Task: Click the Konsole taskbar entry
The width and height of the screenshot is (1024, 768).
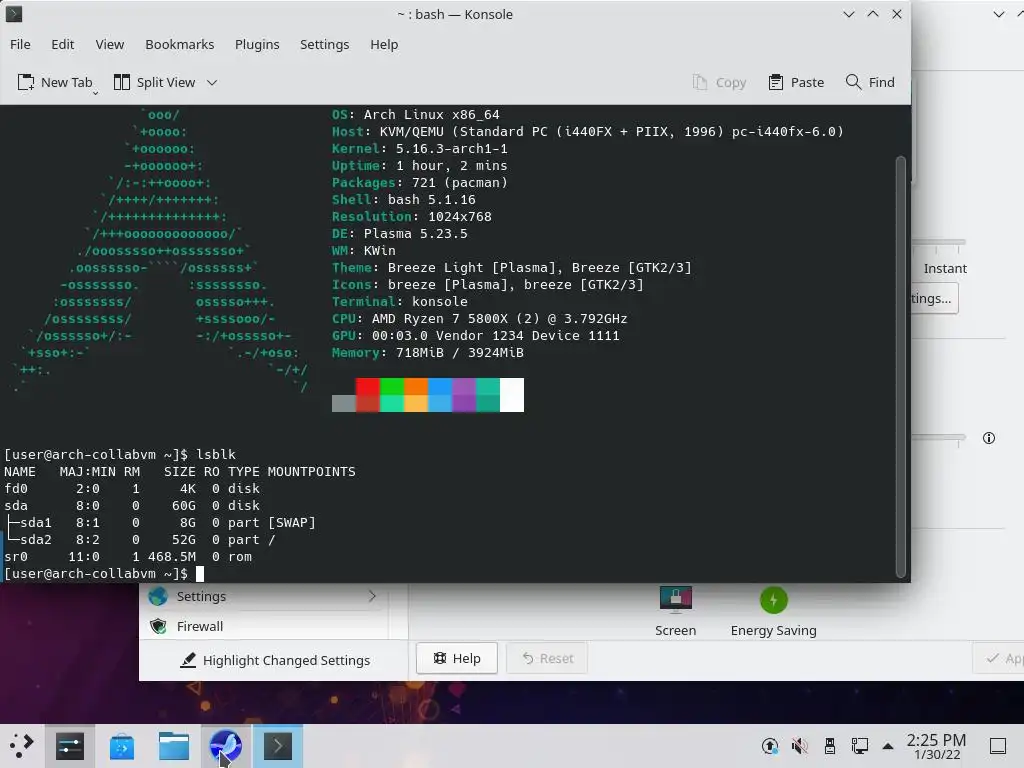Action: (x=278, y=746)
